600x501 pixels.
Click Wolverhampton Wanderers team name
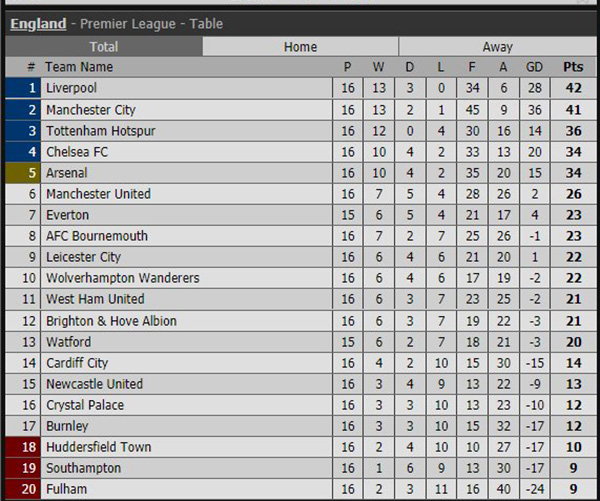tap(123, 278)
